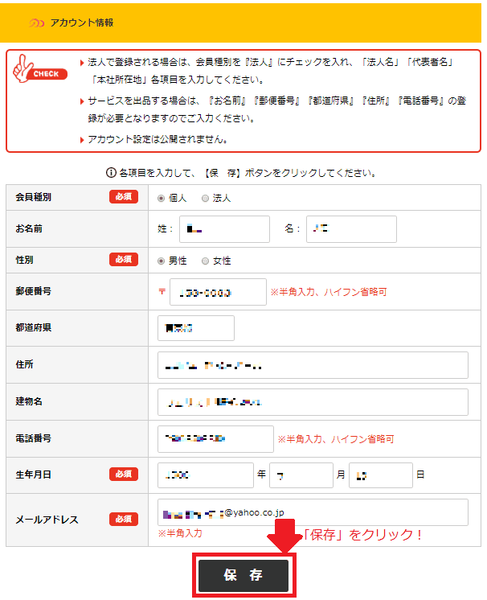This screenshot has height=600, width=487.
Task: Click the birth year field before 年
Action: coord(205,475)
